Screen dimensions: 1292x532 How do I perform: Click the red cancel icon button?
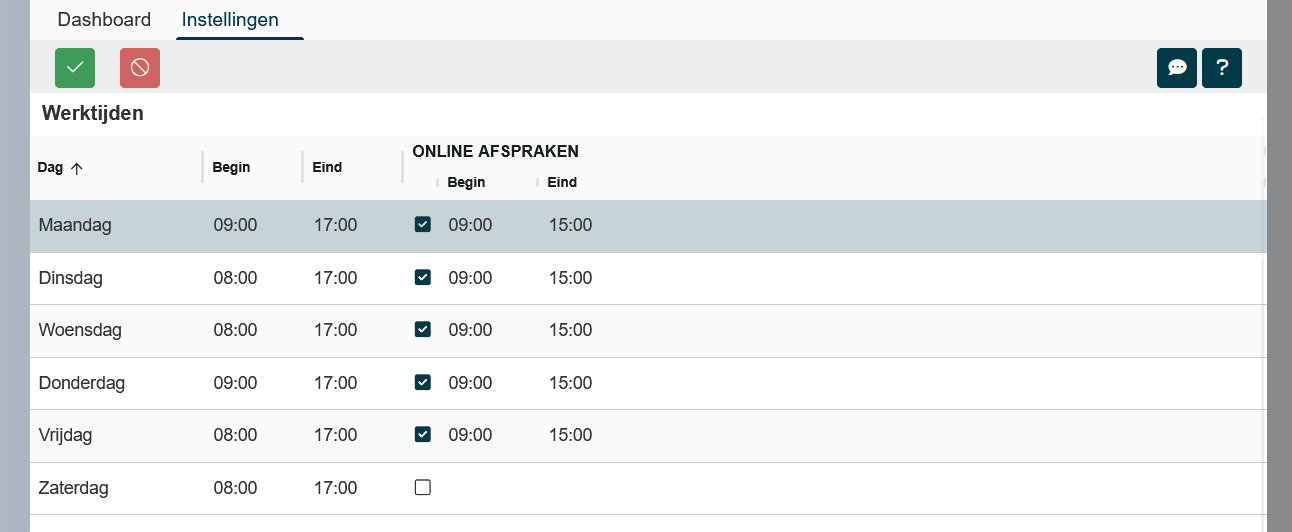(x=140, y=68)
